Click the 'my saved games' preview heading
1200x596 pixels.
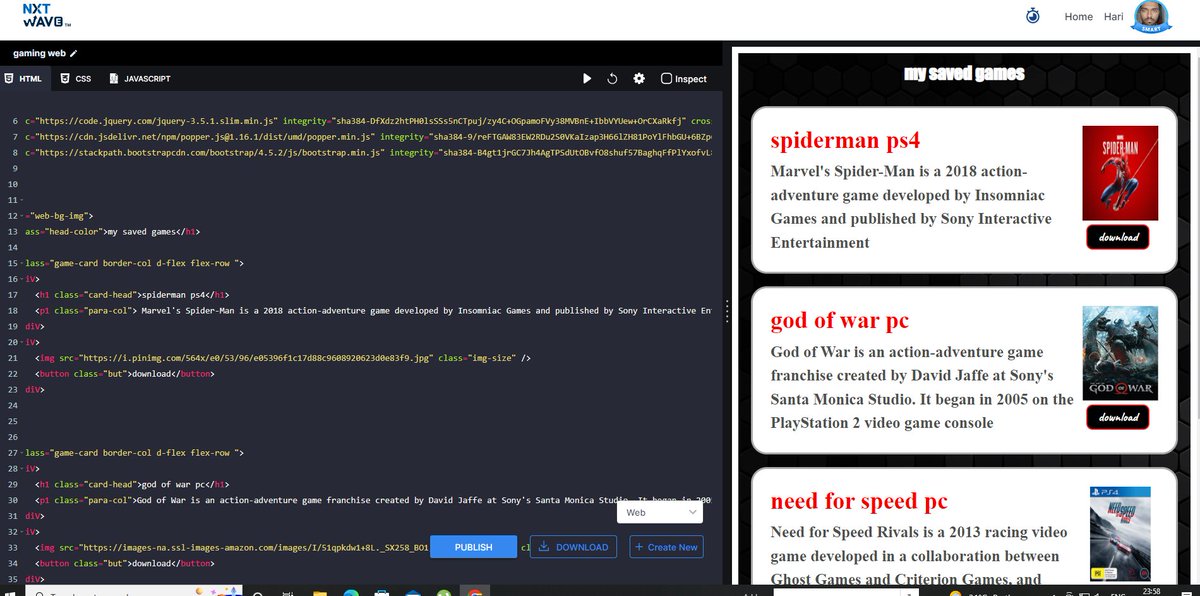964,73
